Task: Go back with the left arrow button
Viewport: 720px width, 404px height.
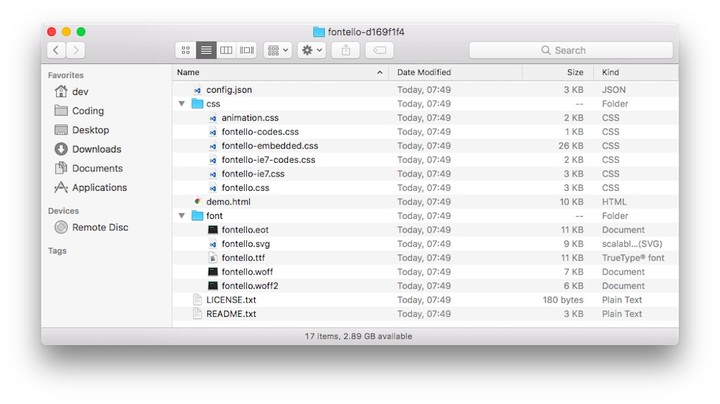Action: pos(56,50)
